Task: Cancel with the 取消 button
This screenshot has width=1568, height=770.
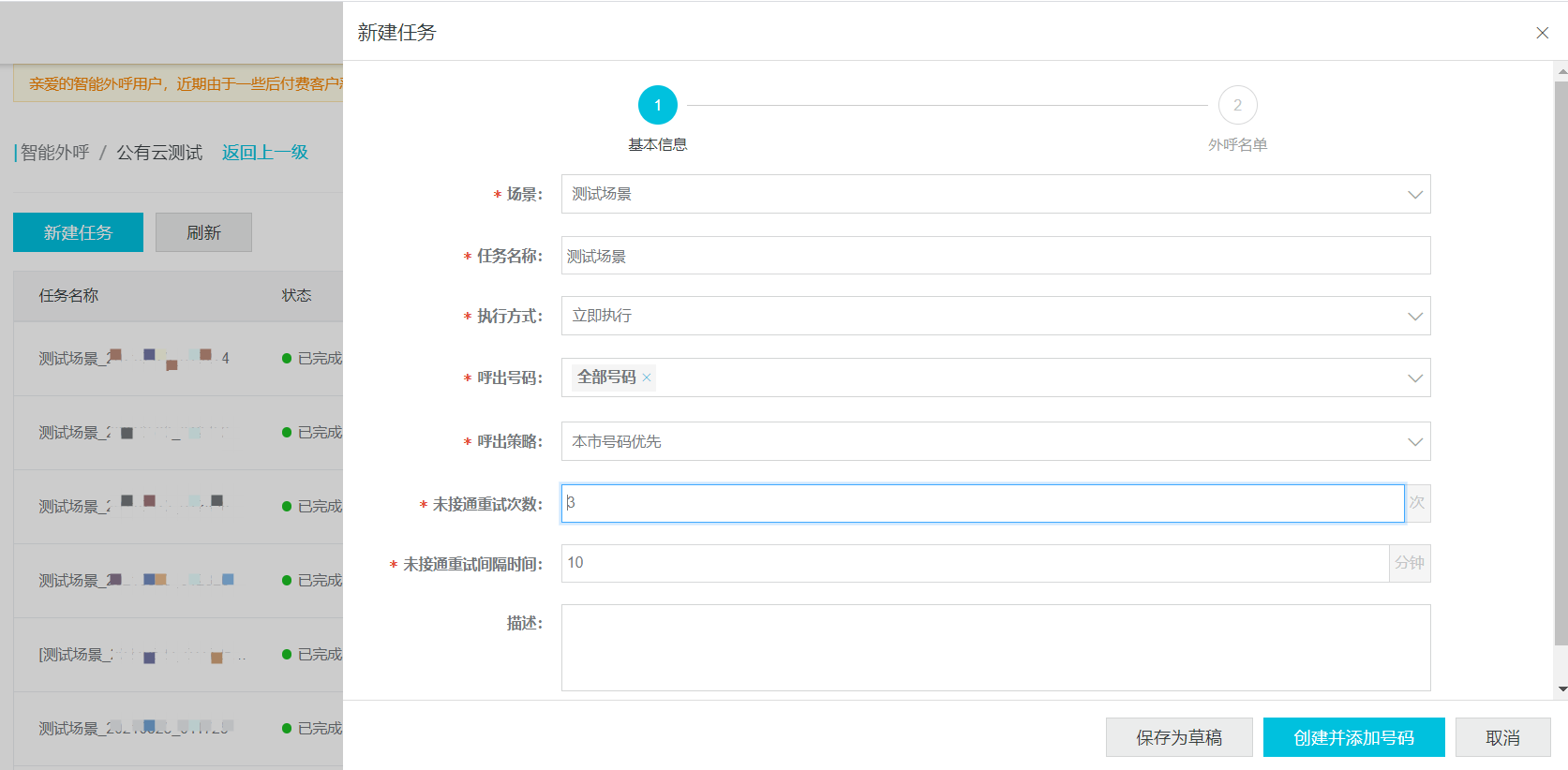Action: tap(1502, 737)
